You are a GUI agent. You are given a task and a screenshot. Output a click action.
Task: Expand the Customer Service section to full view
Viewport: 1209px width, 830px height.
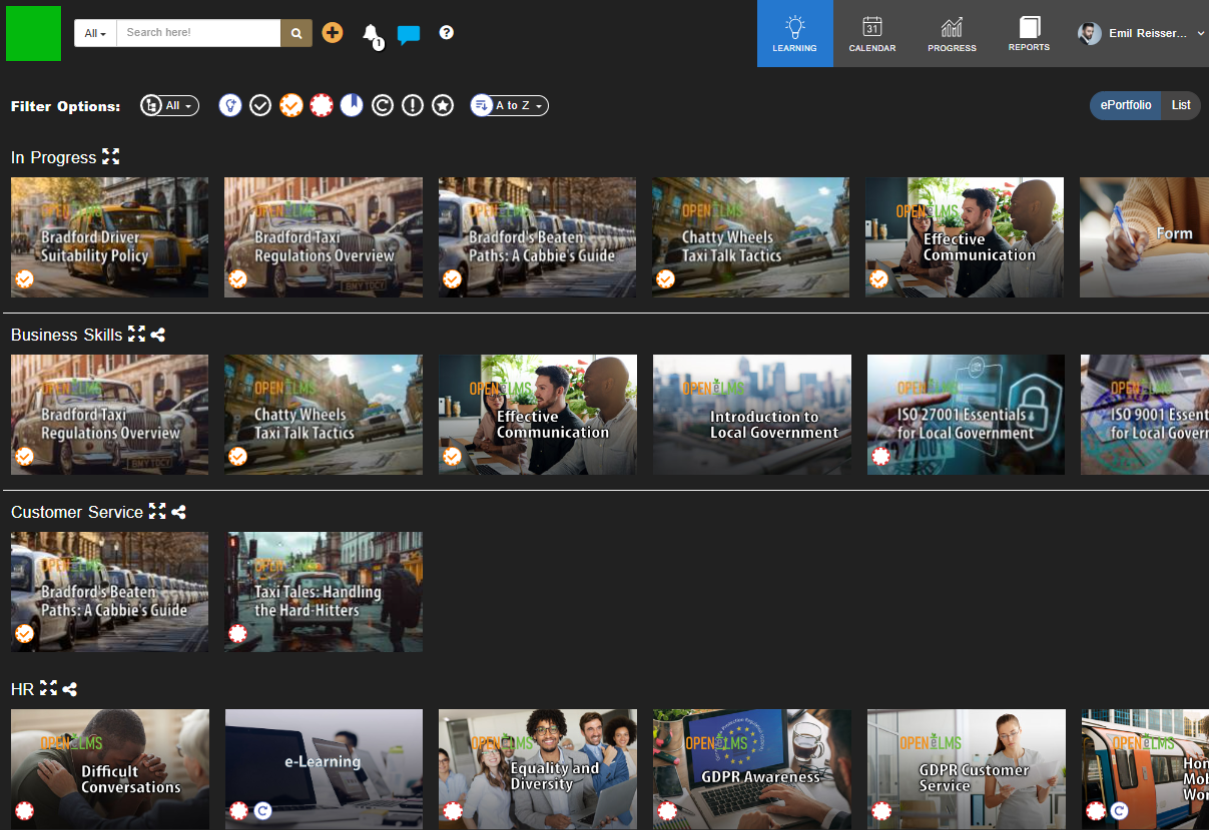157,511
